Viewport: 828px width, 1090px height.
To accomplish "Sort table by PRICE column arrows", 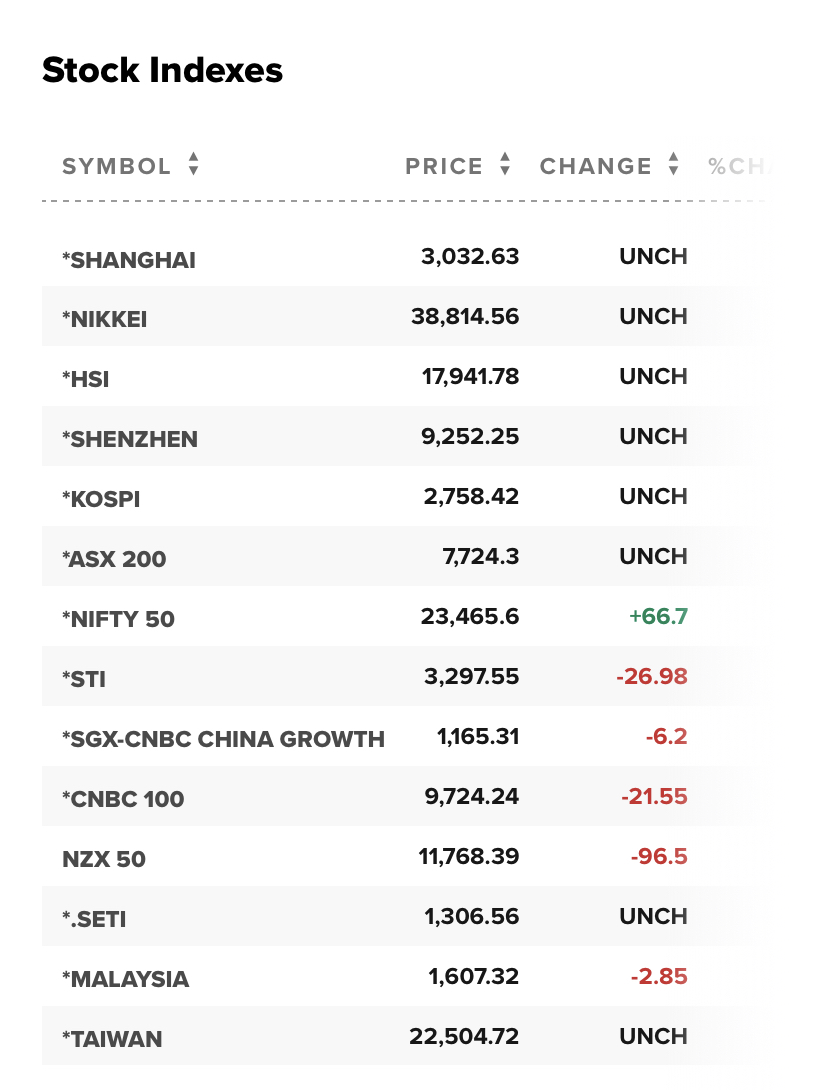I will 505,164.
